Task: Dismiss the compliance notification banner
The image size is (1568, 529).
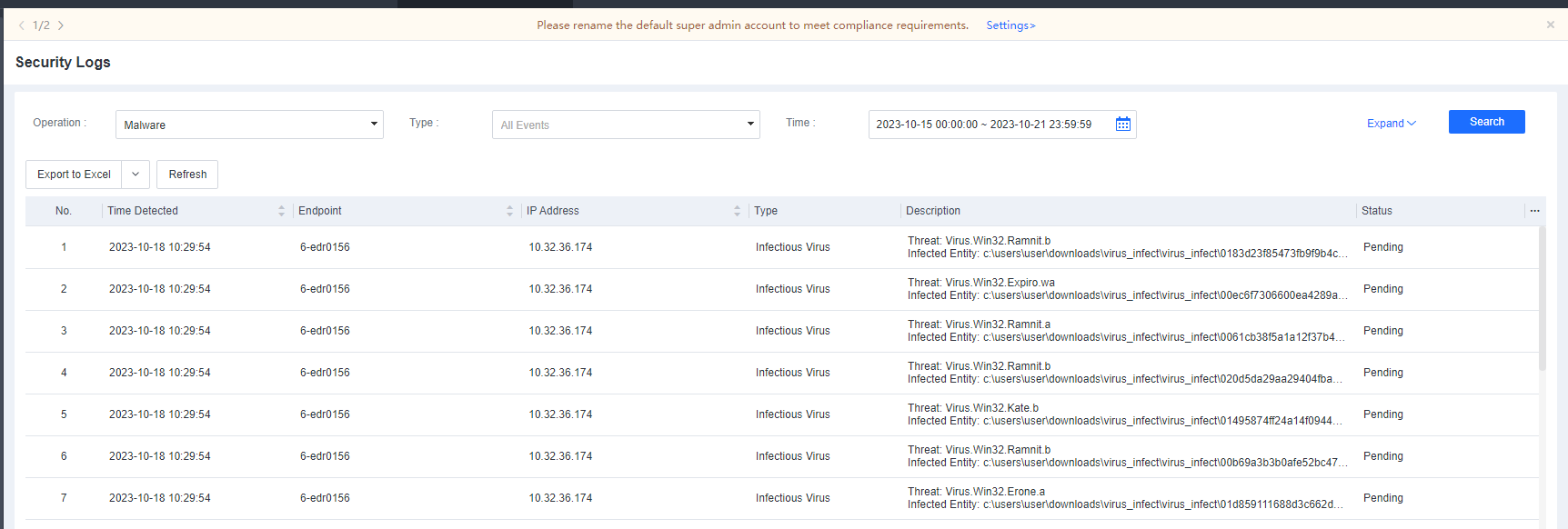Action: point(1550,25)
